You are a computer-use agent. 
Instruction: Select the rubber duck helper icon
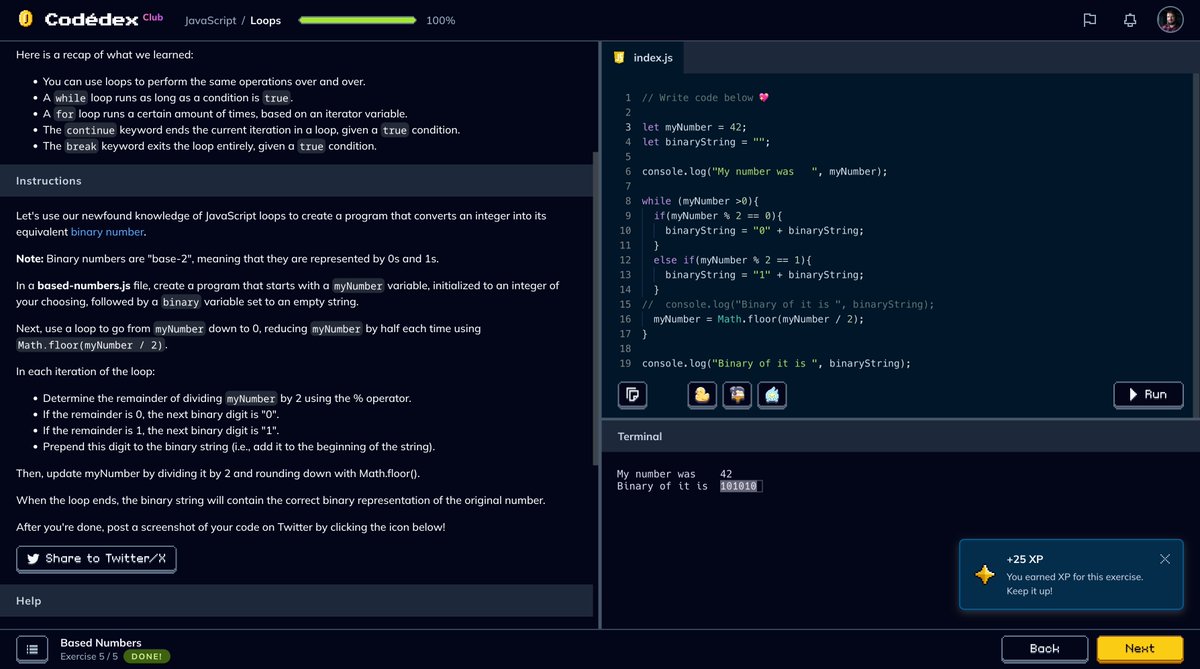click(x=701, y=395)
